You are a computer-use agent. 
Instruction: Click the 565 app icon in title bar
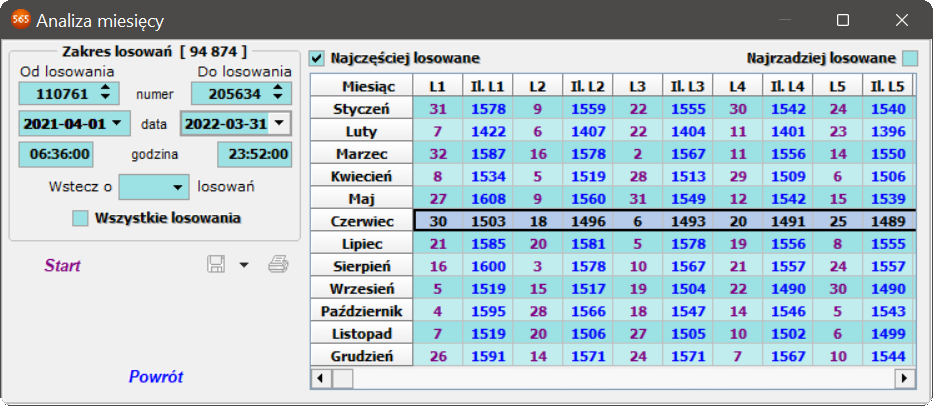[x=21, y=20]
